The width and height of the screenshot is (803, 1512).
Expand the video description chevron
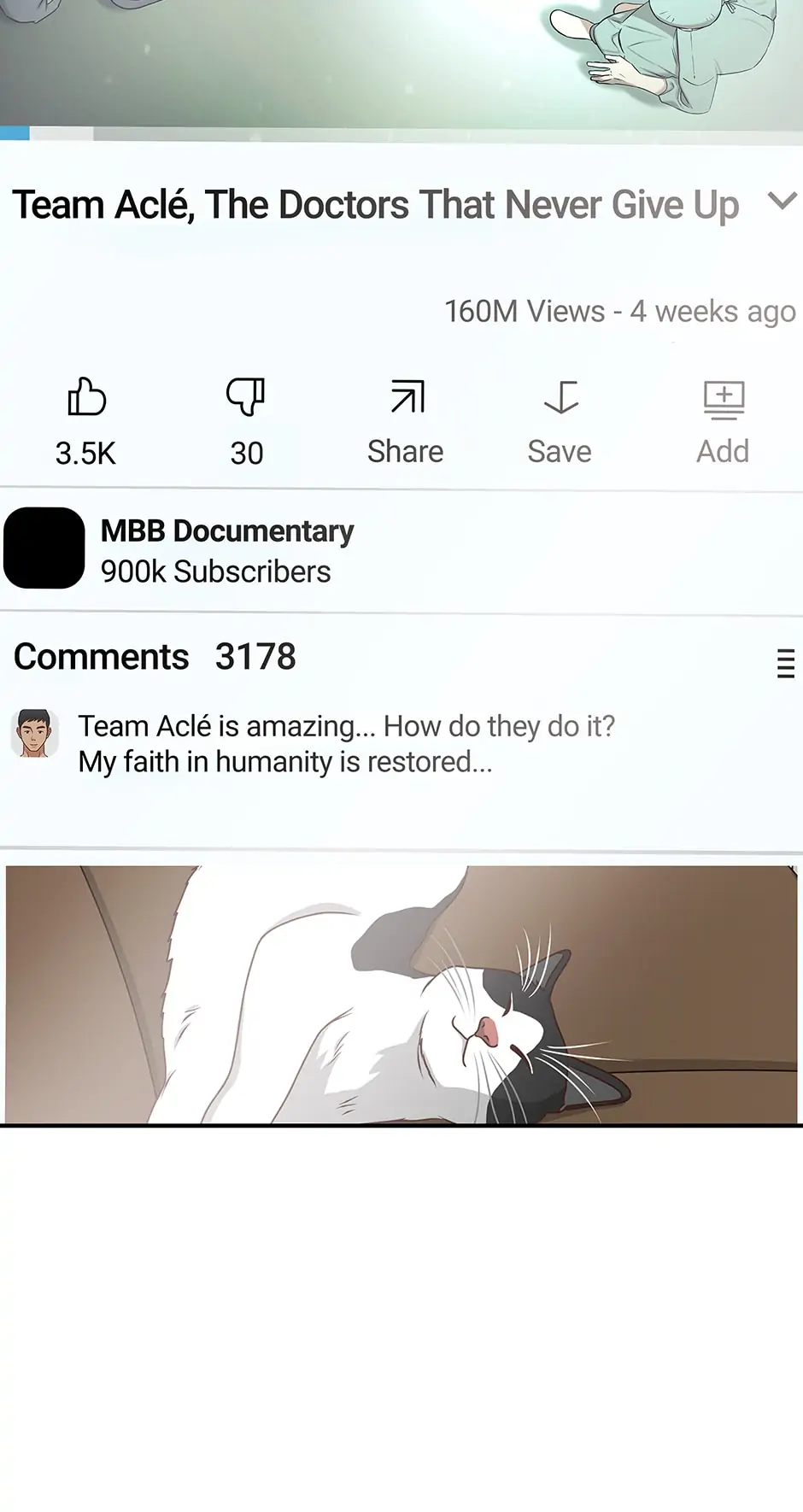coord(782,202)
